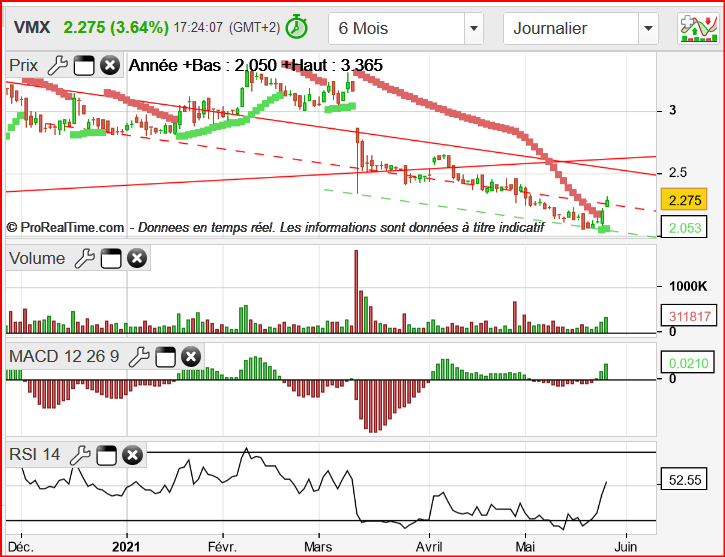This screenshot has width=725, height=557.
Task: Open the RSI 14 wrench settings
Action: coord(80,455)
